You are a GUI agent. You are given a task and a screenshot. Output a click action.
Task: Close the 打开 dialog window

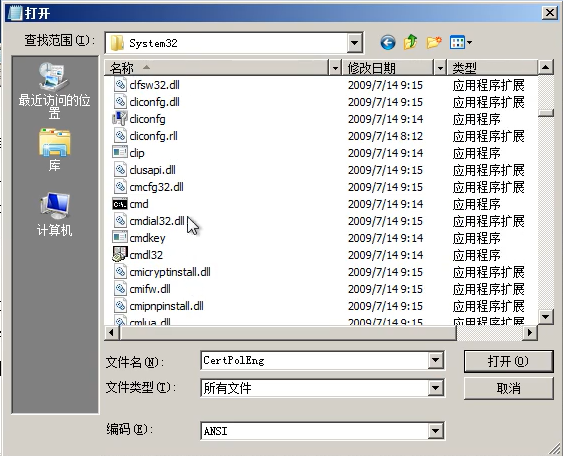[550, 13]
